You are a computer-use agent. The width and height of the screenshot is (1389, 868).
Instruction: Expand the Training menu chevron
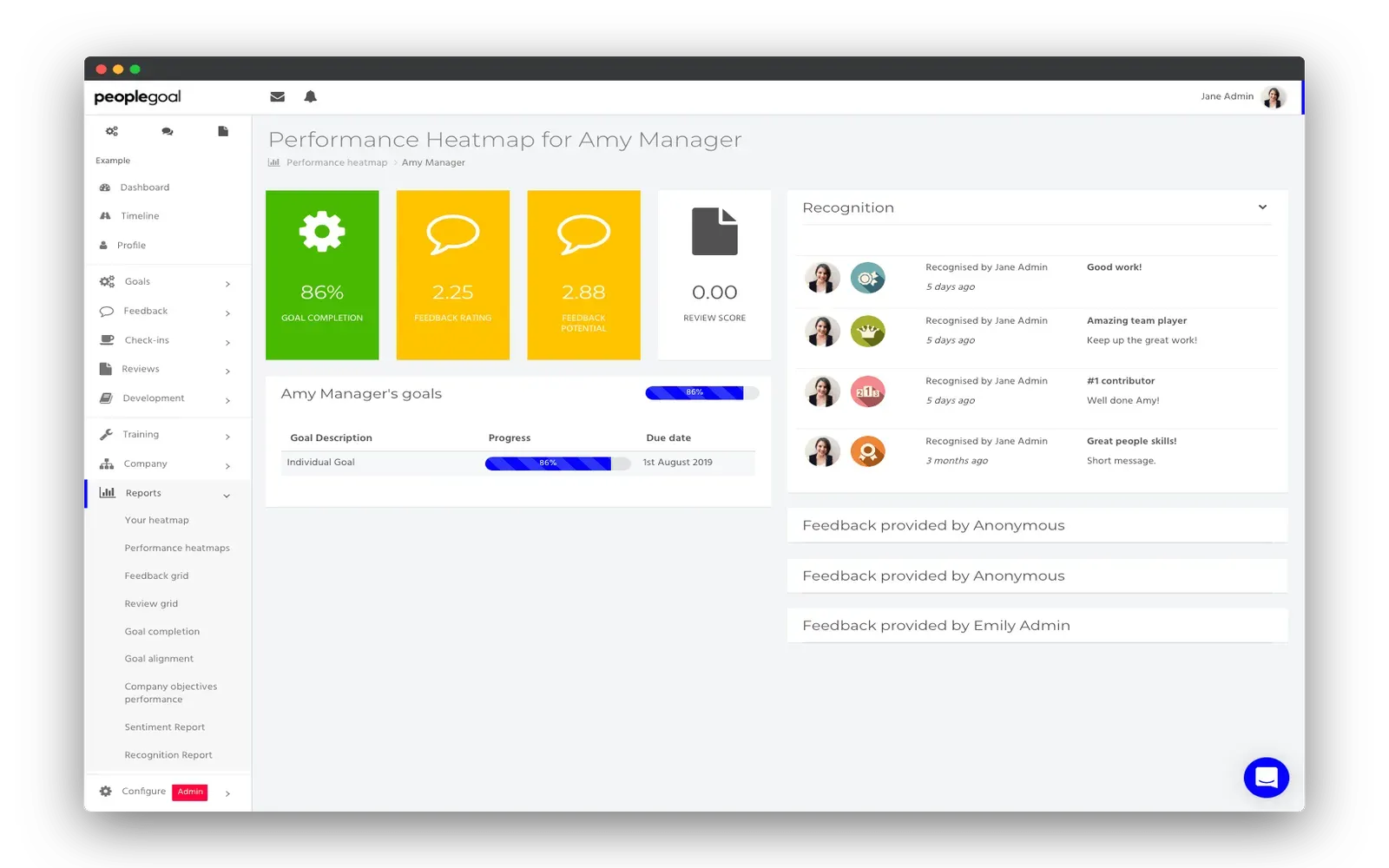227,437
